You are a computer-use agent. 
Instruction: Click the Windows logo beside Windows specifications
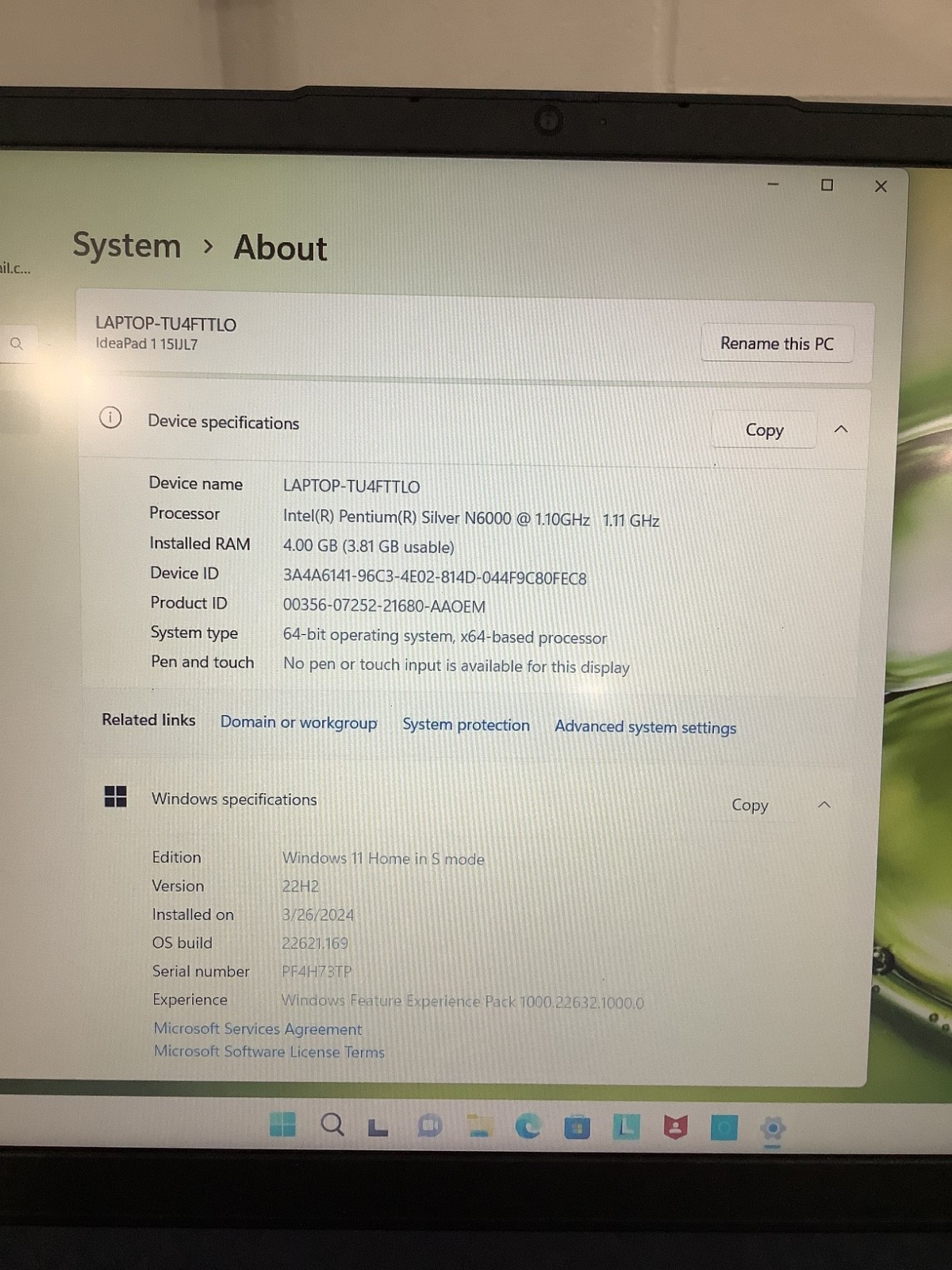coord(116,796)
